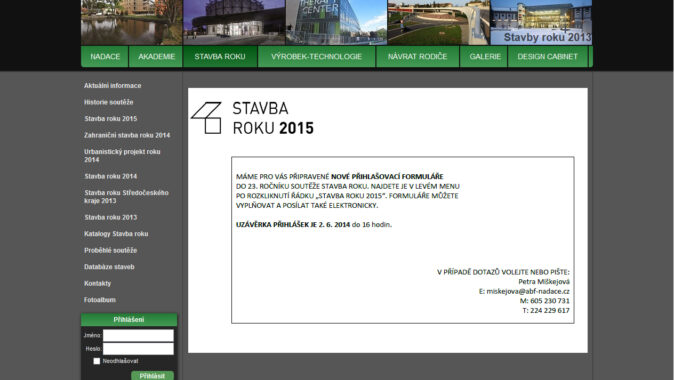Switch to the GALERIE section

[x=485, y=57]
